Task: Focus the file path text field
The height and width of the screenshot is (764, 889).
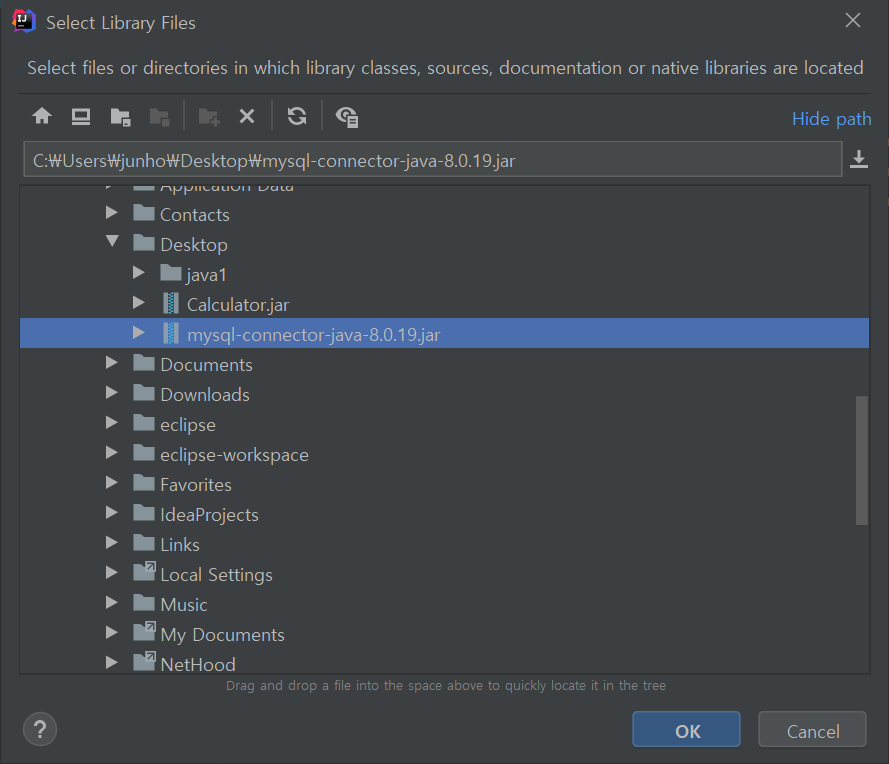Action: [x=433, y=160]
